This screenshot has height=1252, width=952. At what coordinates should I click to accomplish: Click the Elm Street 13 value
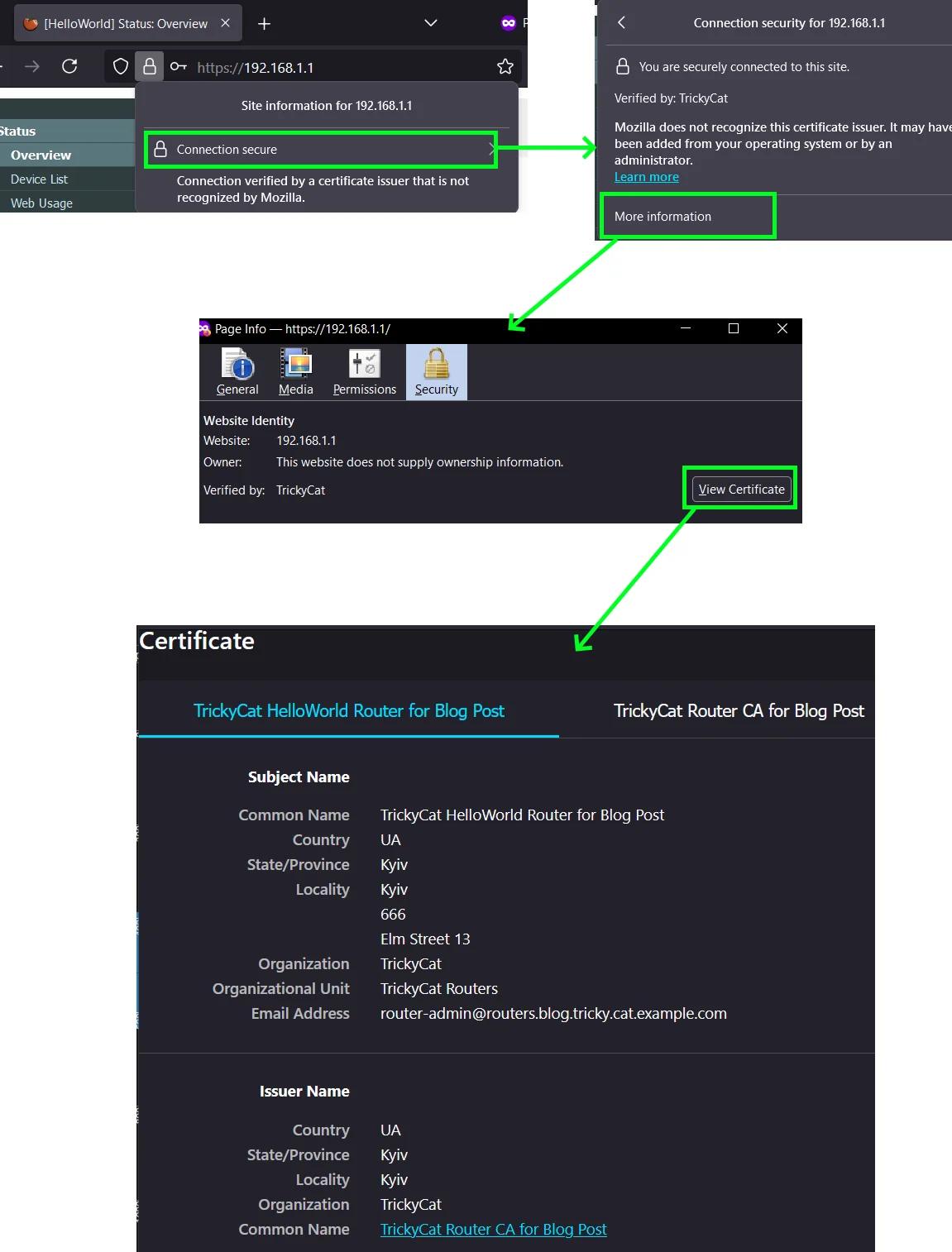click(425, 939)
